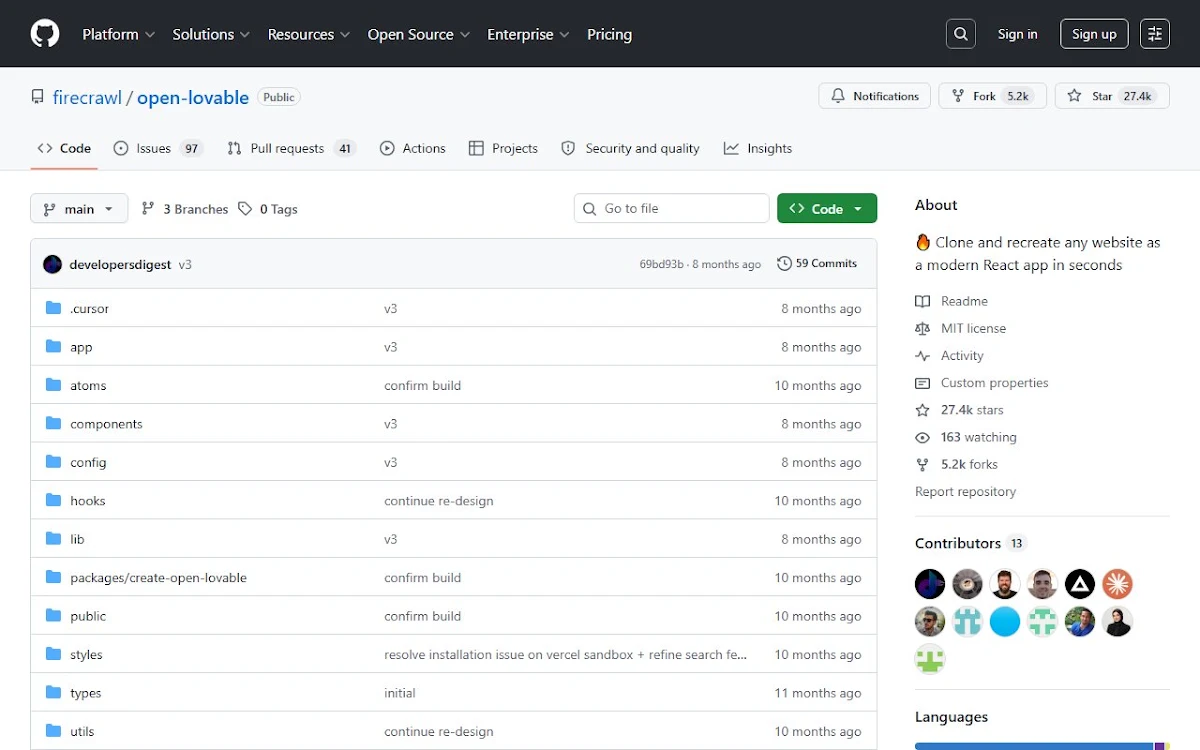
Task: Switch to the Issues tab
Action: tap(158, 148)
